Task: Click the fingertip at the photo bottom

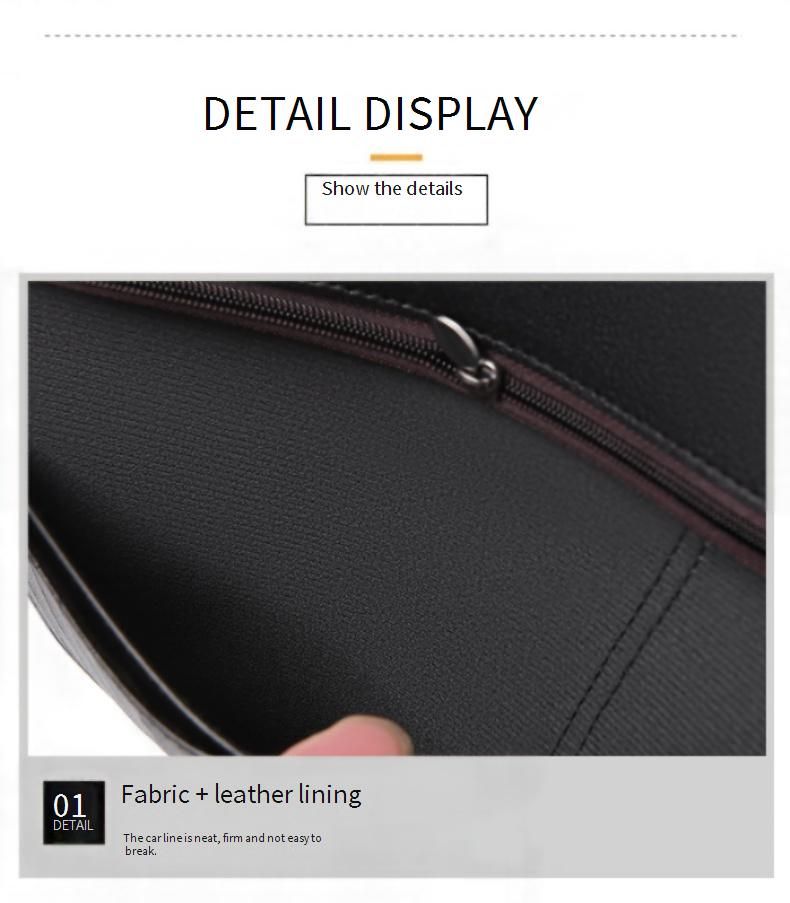Action: (350, 736)
